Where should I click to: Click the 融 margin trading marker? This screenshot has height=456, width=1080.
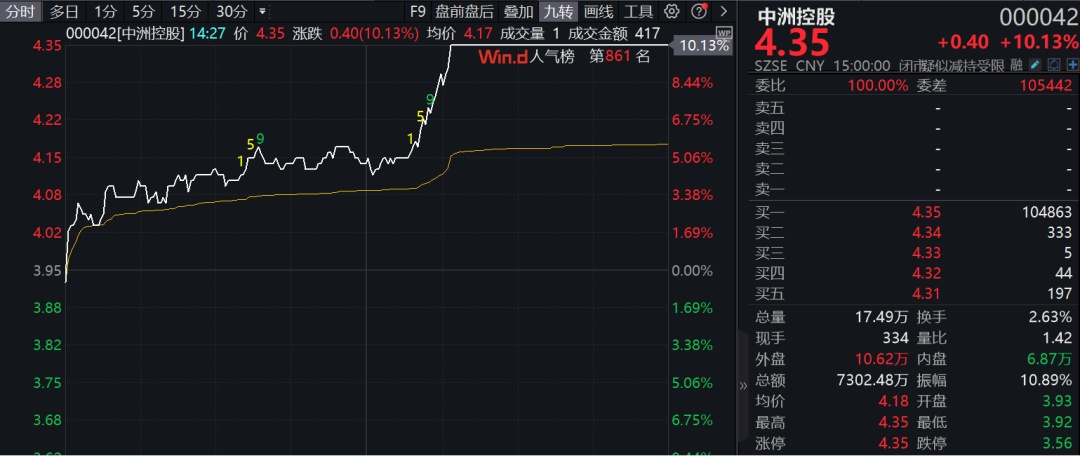(1017, 65)
